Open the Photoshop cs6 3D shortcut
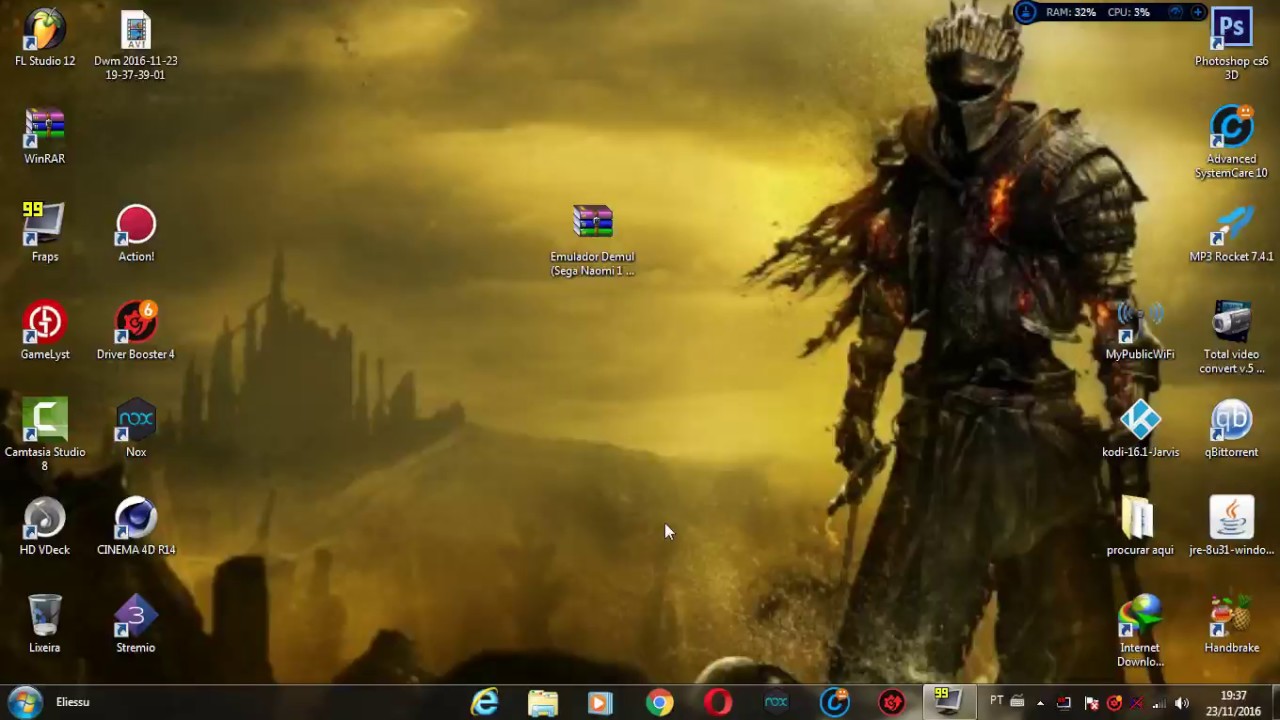The height and width of the screenshot is (720, 1280). pyautogui.click(x=1232, y=45)
